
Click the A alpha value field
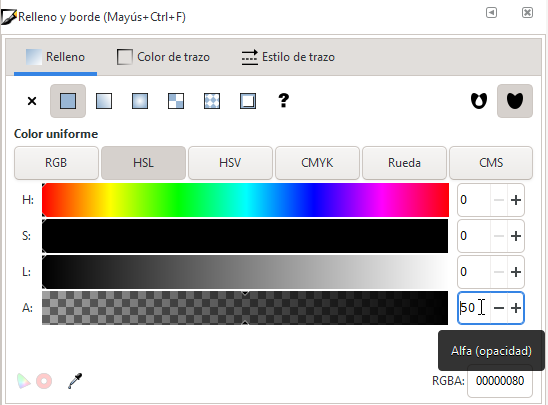[474, 308]
